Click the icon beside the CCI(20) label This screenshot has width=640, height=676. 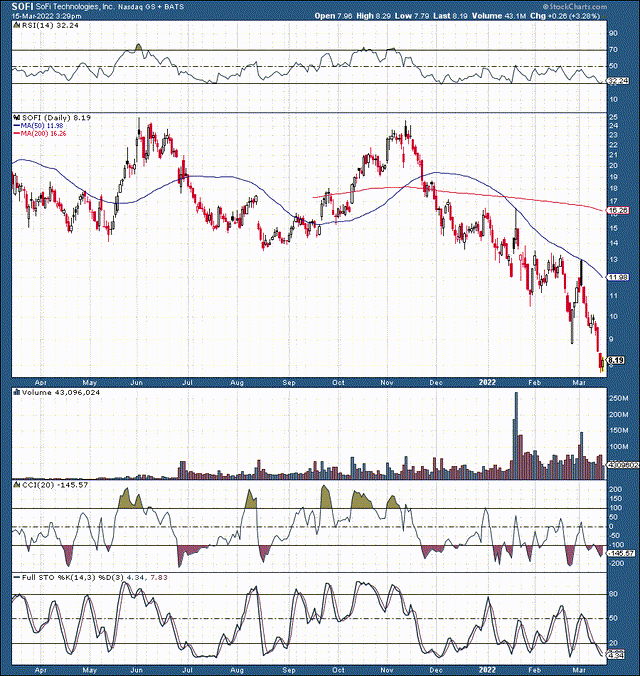tap(17, 485)
